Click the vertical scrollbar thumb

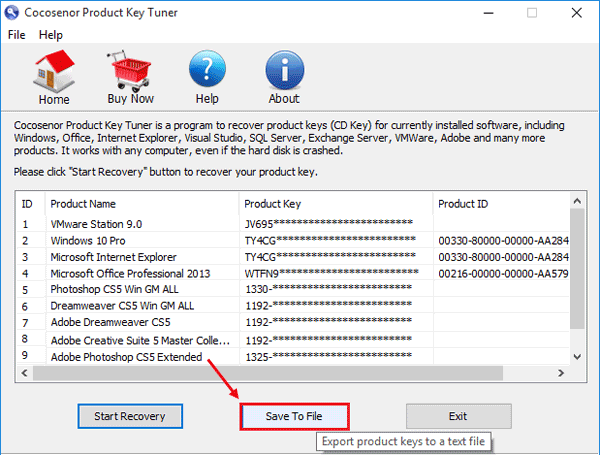[577, 269]
